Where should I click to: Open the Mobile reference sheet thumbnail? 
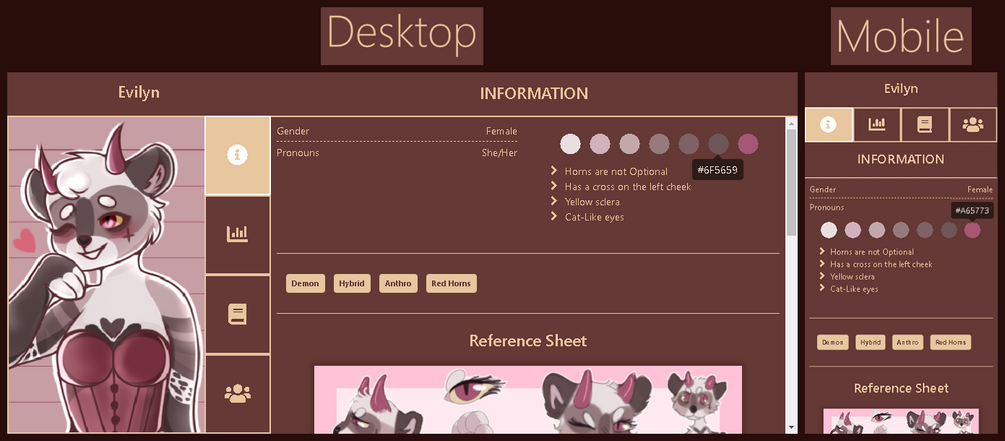click(x=901, y=420)
